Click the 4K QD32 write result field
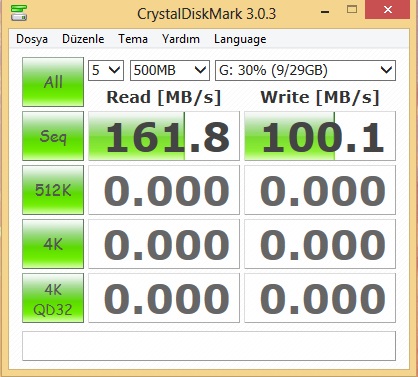The height and width of the screenshot is (377, 418). point(320,298)
